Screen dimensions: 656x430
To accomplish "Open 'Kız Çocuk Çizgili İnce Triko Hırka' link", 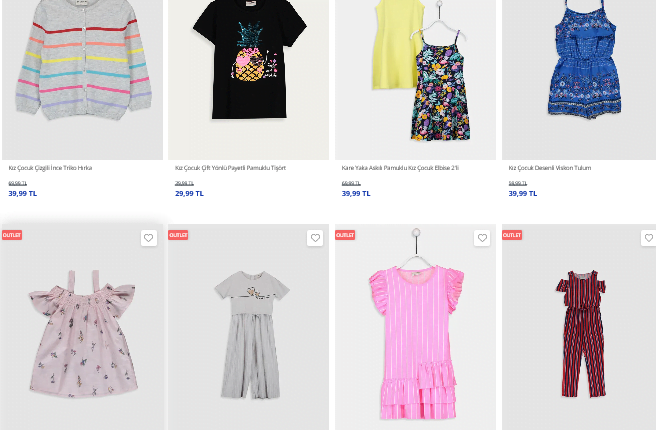I will click(50, 168).
